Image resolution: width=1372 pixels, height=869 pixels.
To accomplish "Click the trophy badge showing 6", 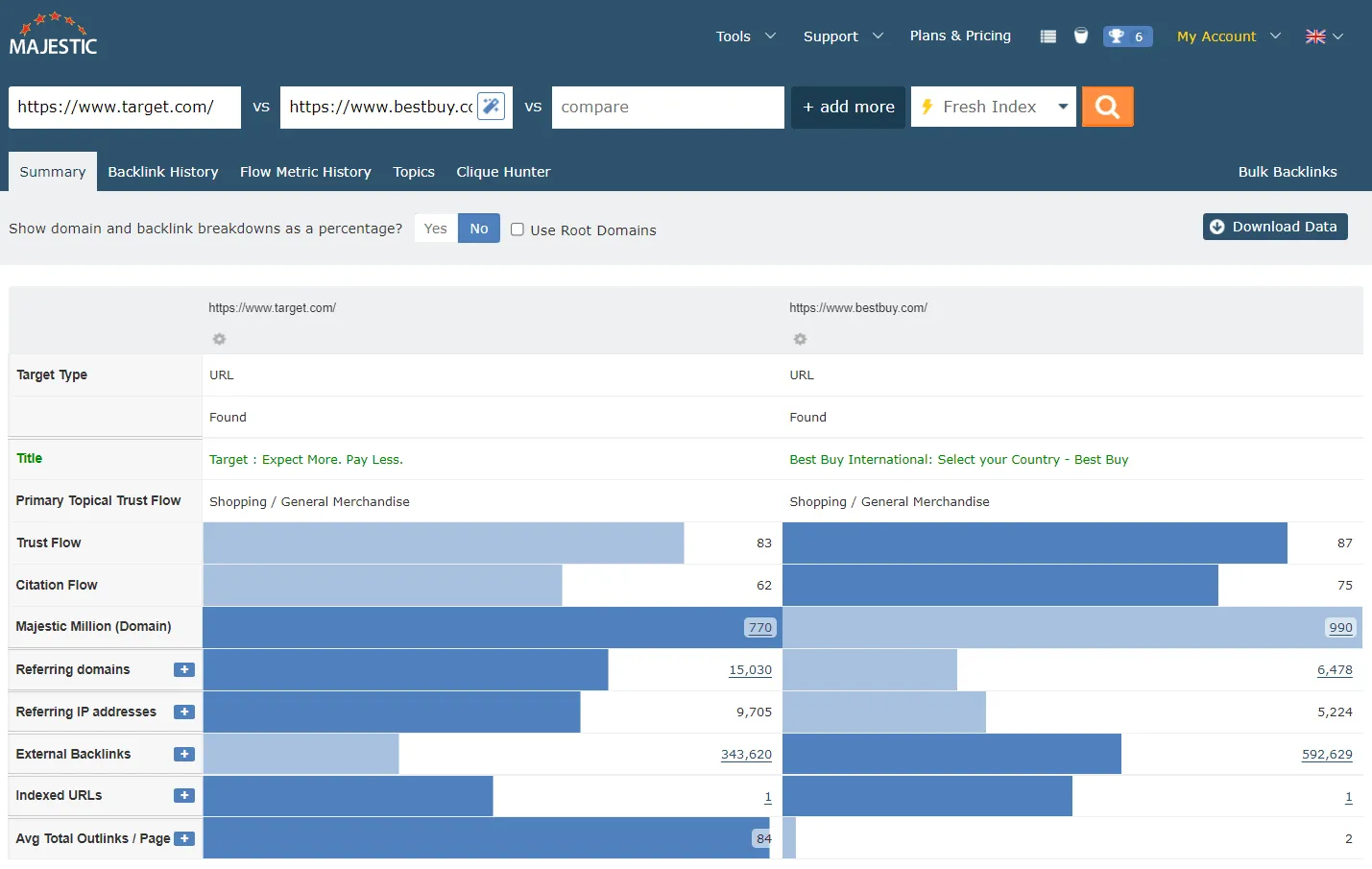I will click(x=1126, y=36).
